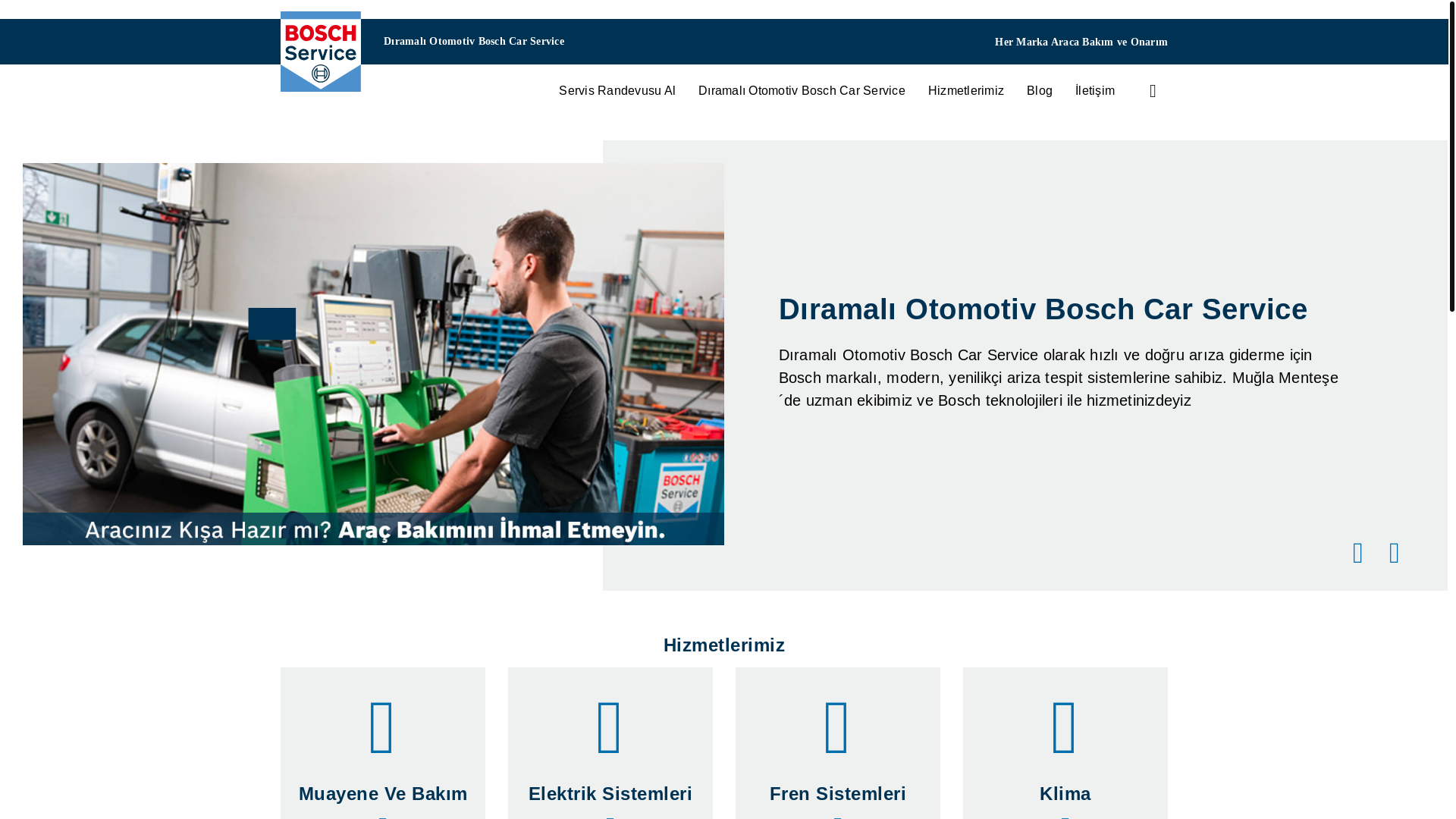Click the Elektrik Sistemleri service icon
This screenshot has width=1456, height=819.
click(x=610, y=727)
